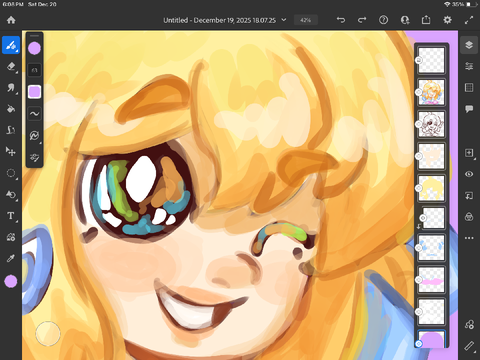
Task: Select the Paint Bucket fill tool
Action: [x=11, y=109]
